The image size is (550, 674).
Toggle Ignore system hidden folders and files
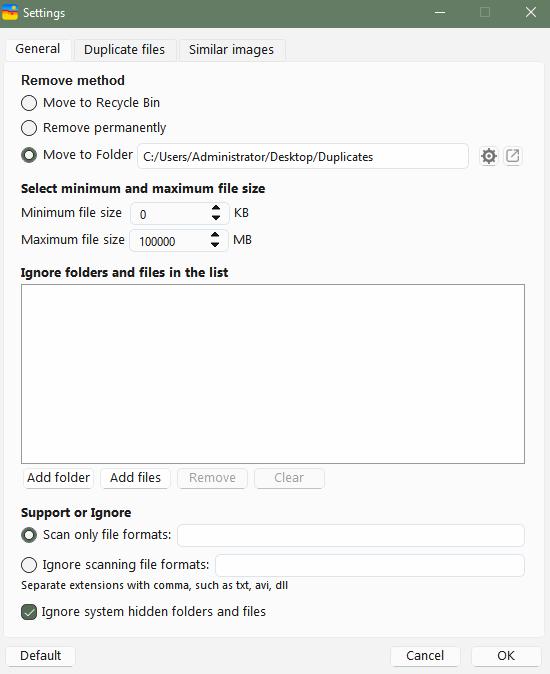[x=29, y=612]
